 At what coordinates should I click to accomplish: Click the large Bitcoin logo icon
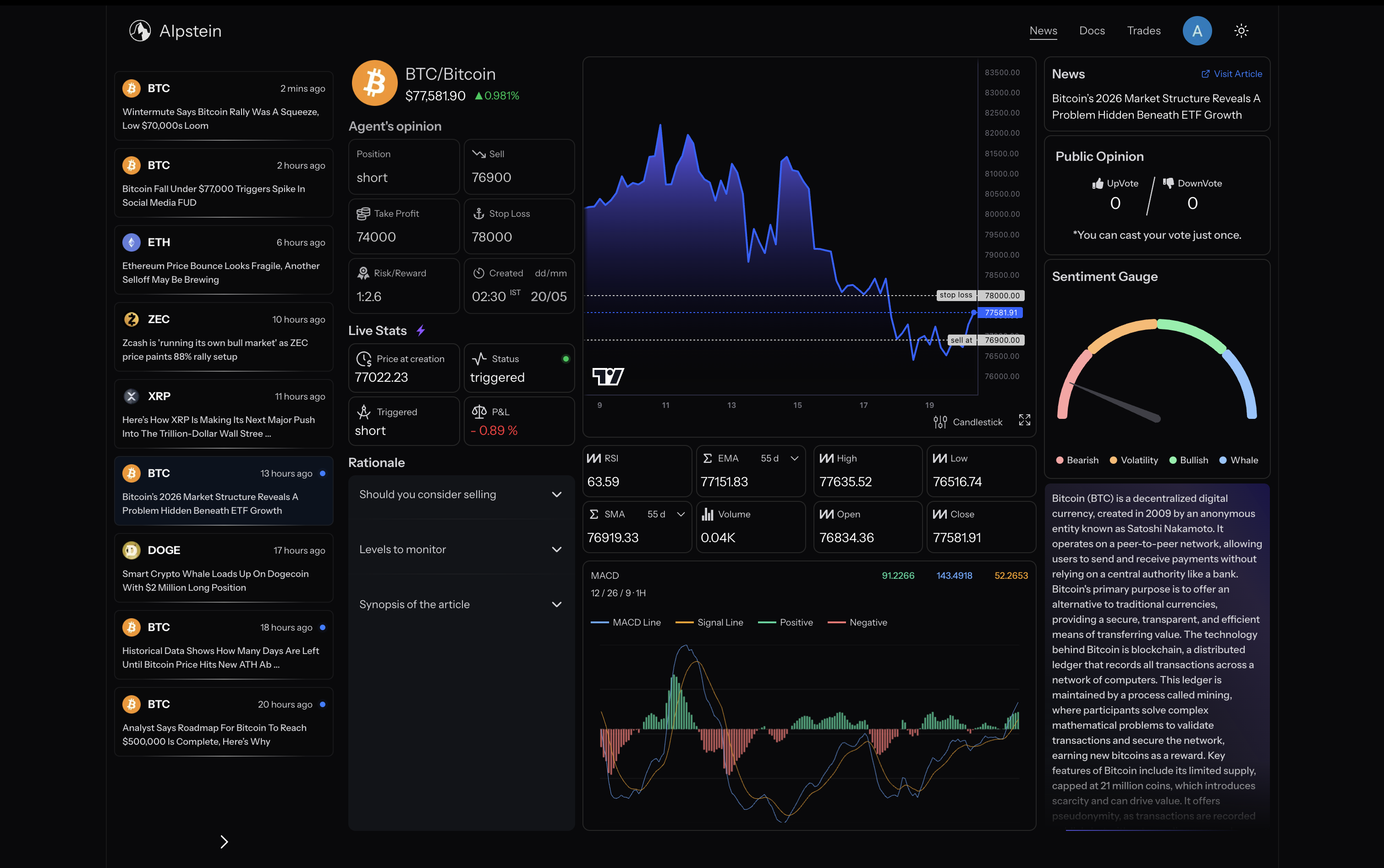click(374, 83)
